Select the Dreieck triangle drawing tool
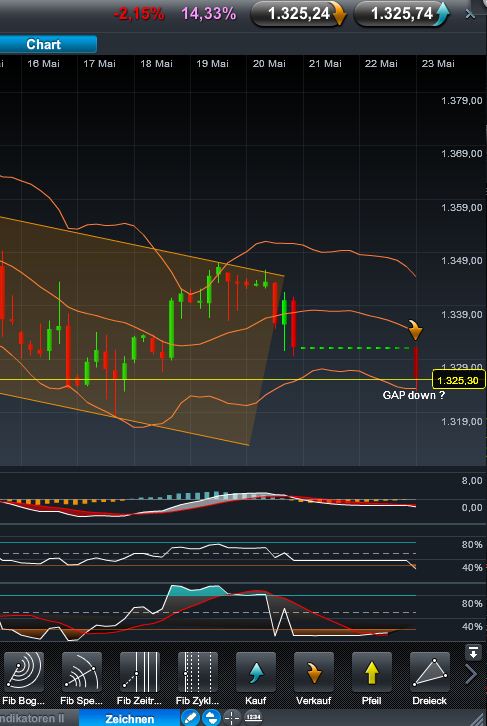487x726 pixels. pos(430,672)
